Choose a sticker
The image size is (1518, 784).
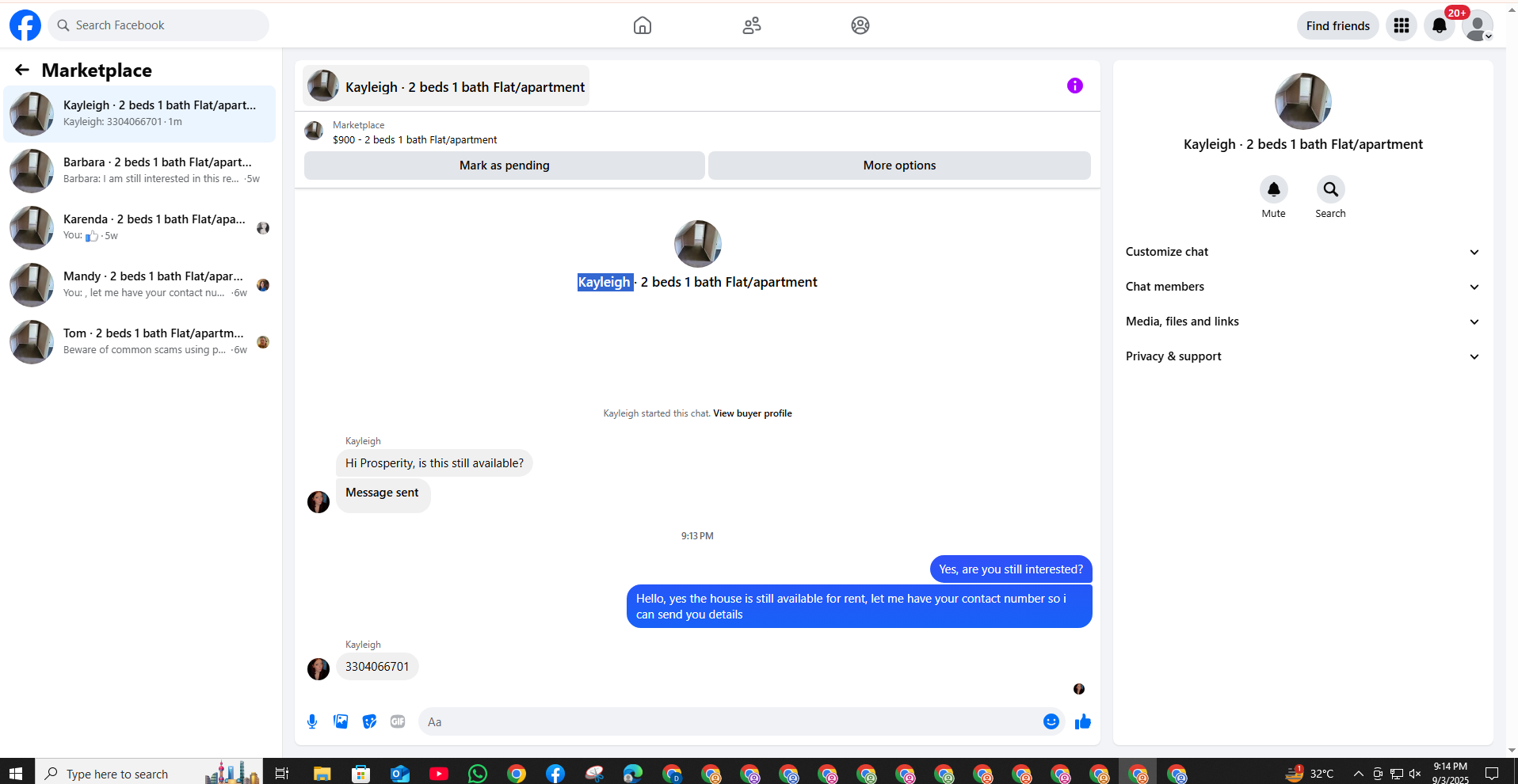pos(369,721)
